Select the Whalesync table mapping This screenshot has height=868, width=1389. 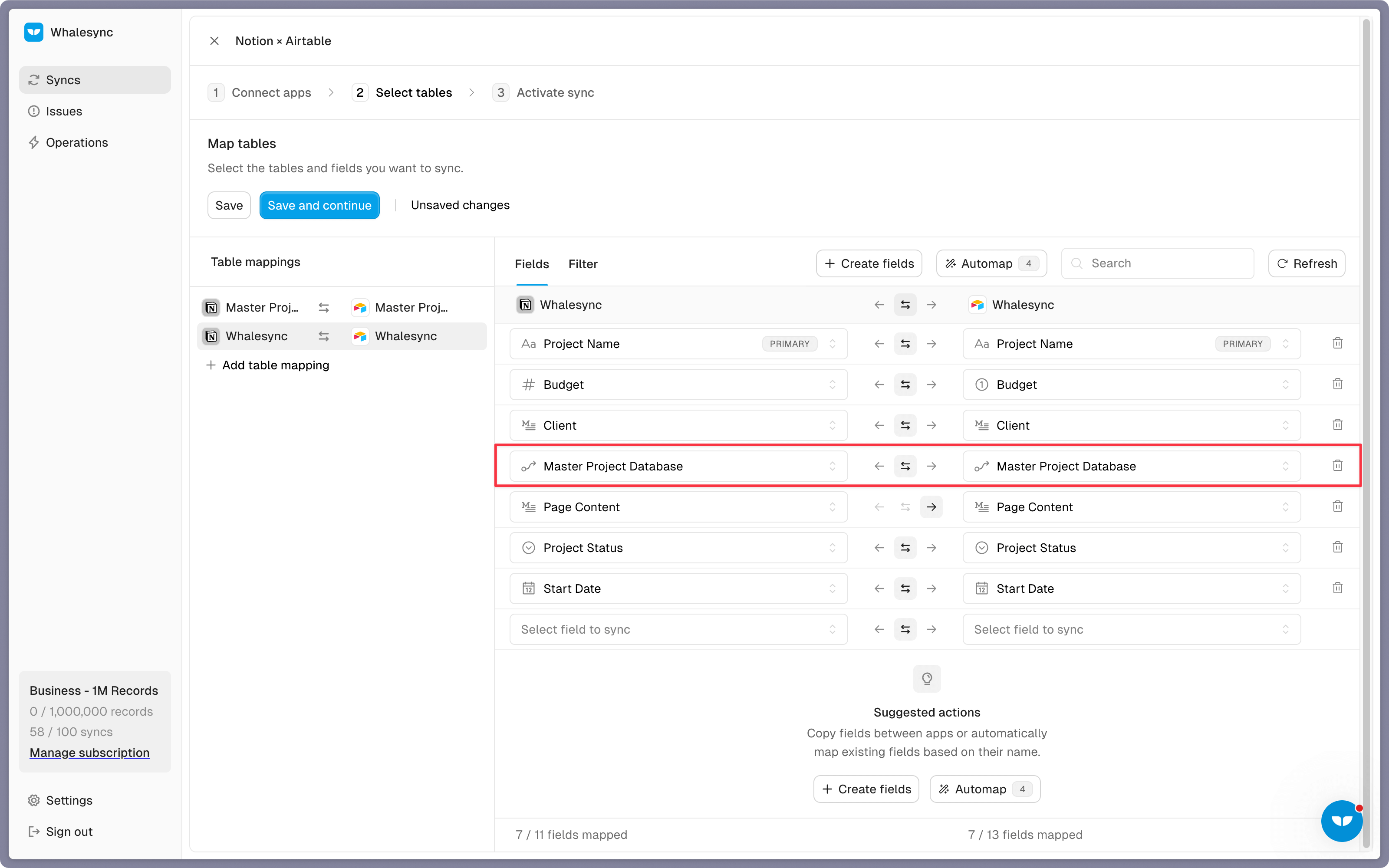(342, 336)
